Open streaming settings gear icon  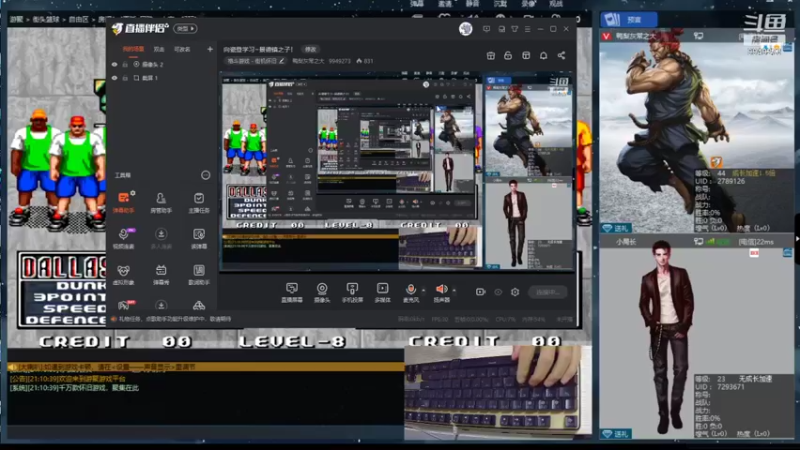pyautogui.click(x=515, y=292)
